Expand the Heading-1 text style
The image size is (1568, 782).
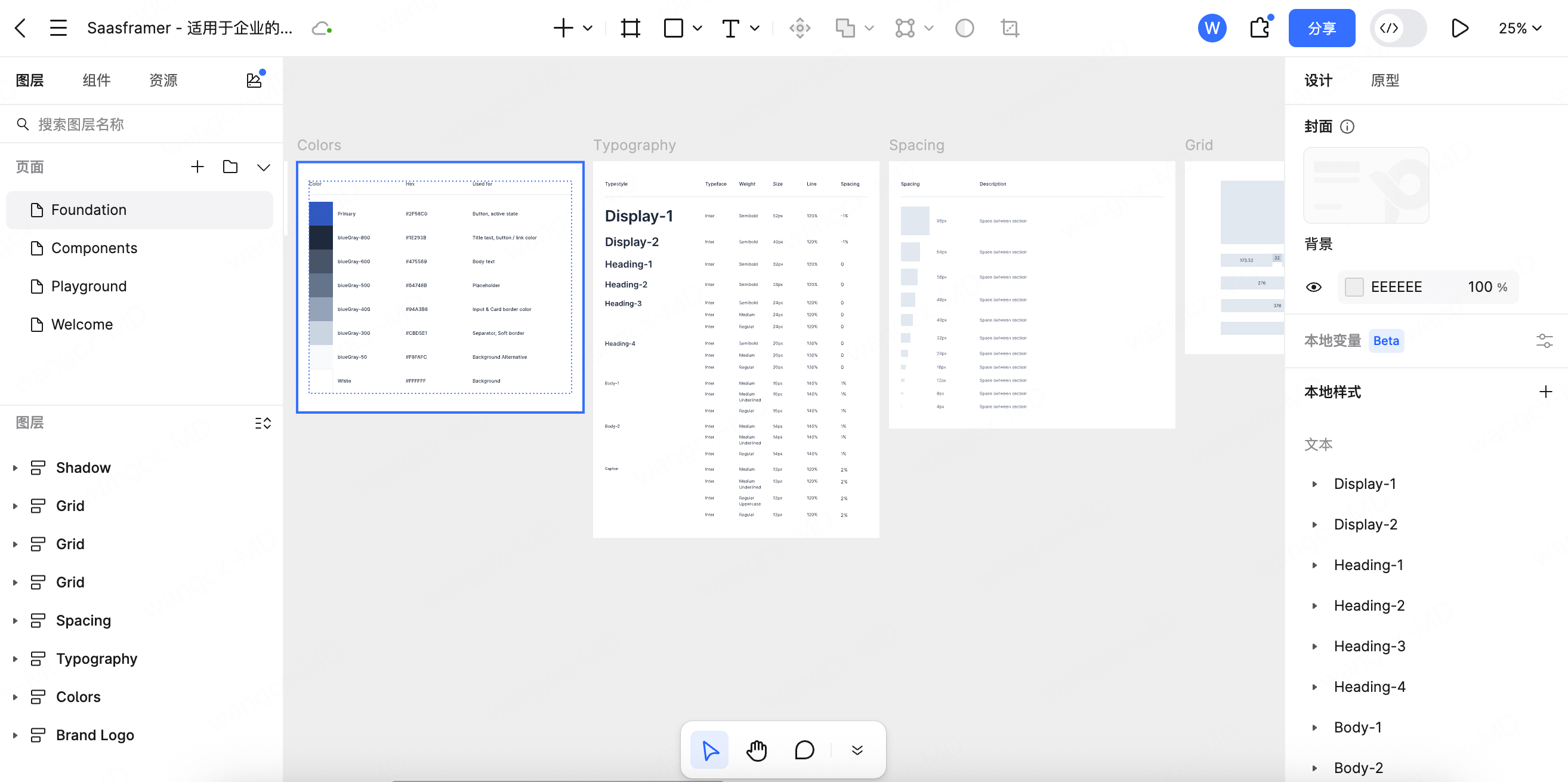[x=1315, y=565]
